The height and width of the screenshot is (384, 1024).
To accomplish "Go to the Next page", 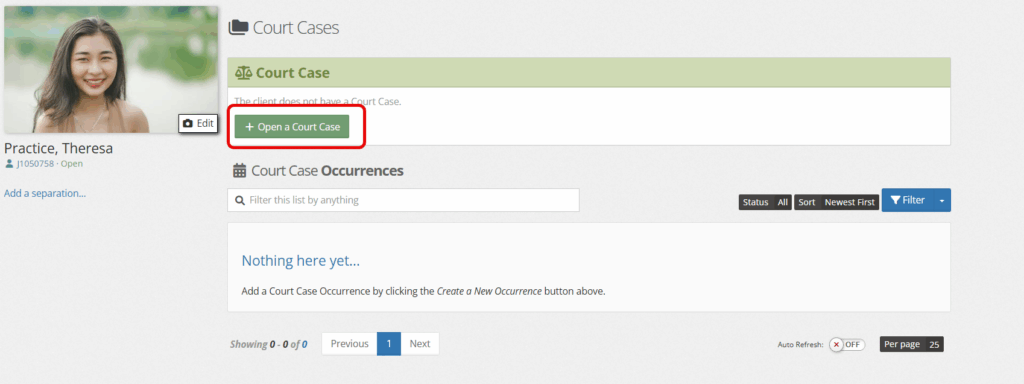I will (x=420, y=344).
